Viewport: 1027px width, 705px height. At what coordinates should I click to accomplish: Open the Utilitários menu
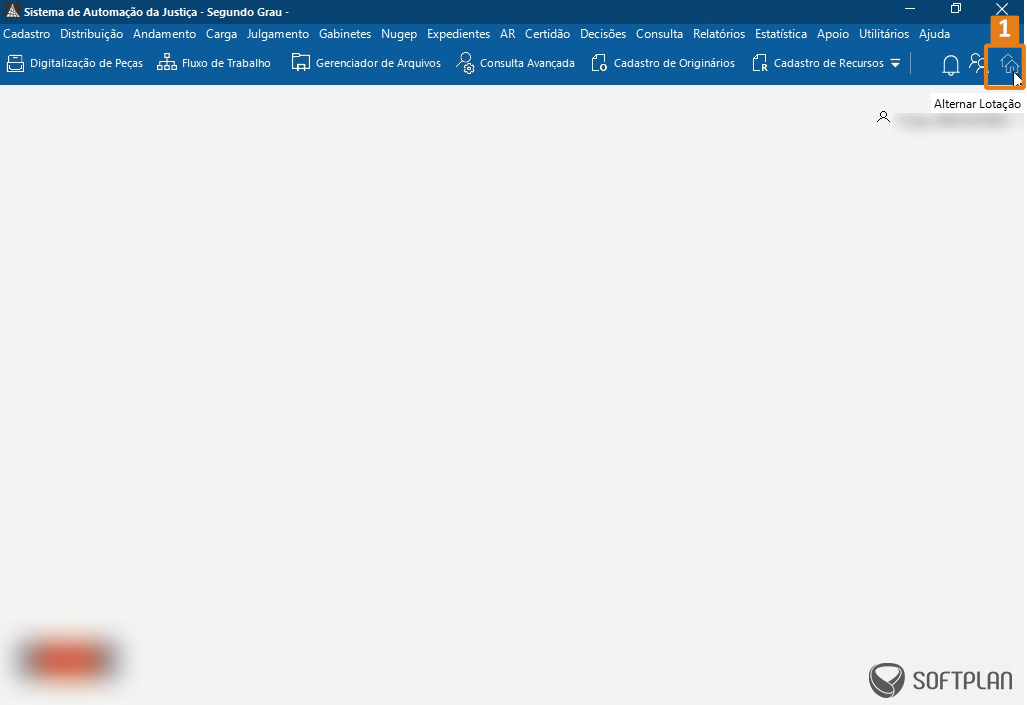[x=884, y=34]
